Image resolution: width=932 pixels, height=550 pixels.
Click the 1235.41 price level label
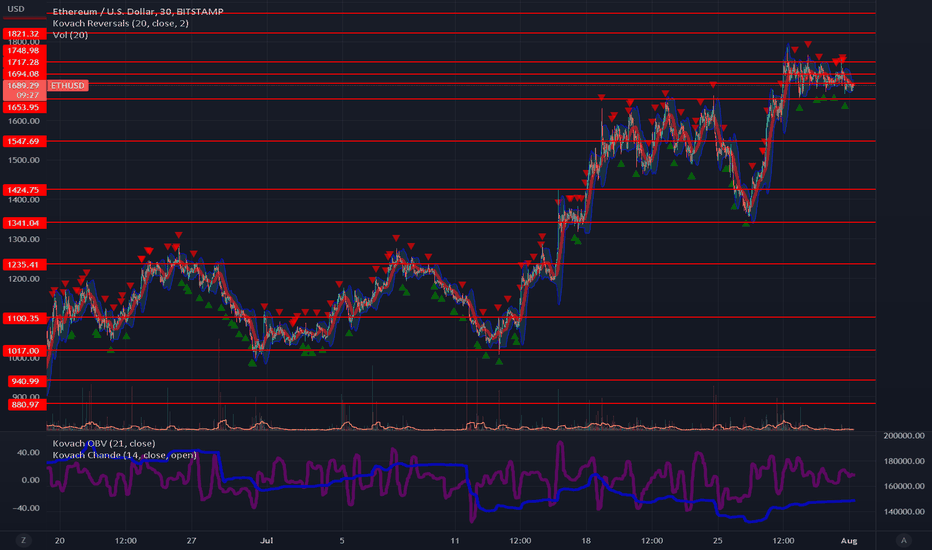click(24, 265)
